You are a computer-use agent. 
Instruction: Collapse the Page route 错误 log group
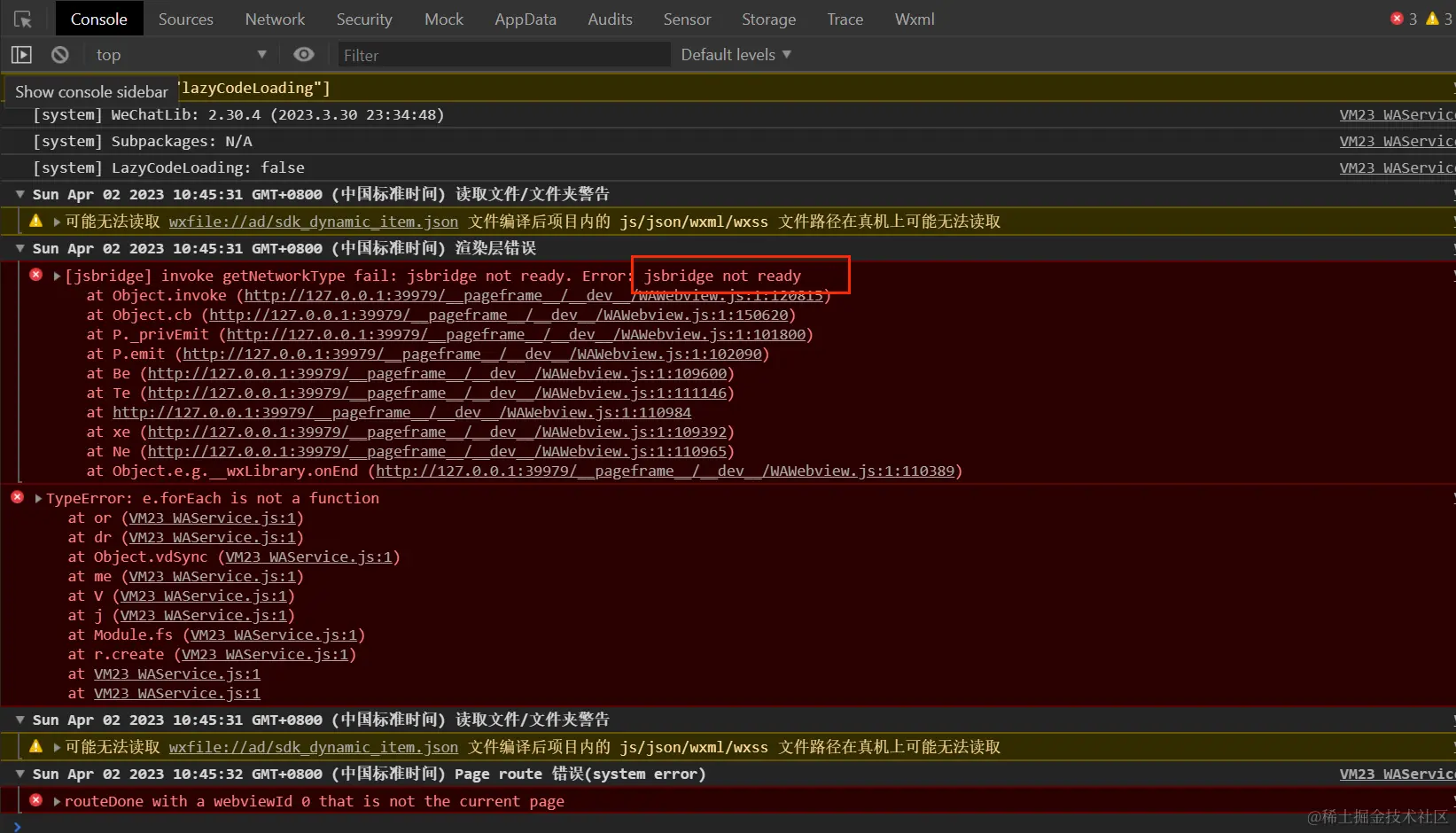(19, 774)
